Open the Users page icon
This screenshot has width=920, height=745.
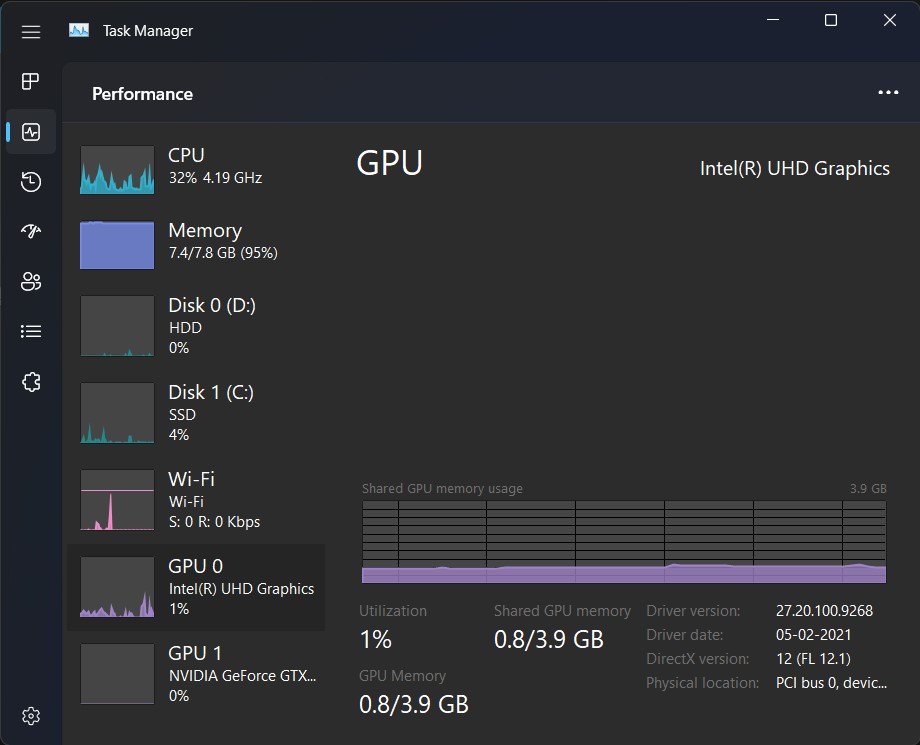(x=31, y=282)
